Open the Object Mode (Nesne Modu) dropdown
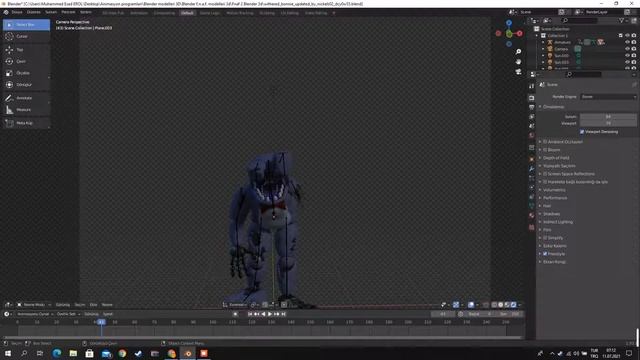Image resolution: width=640 pixels, height=360 pixels. click(34, 305)
